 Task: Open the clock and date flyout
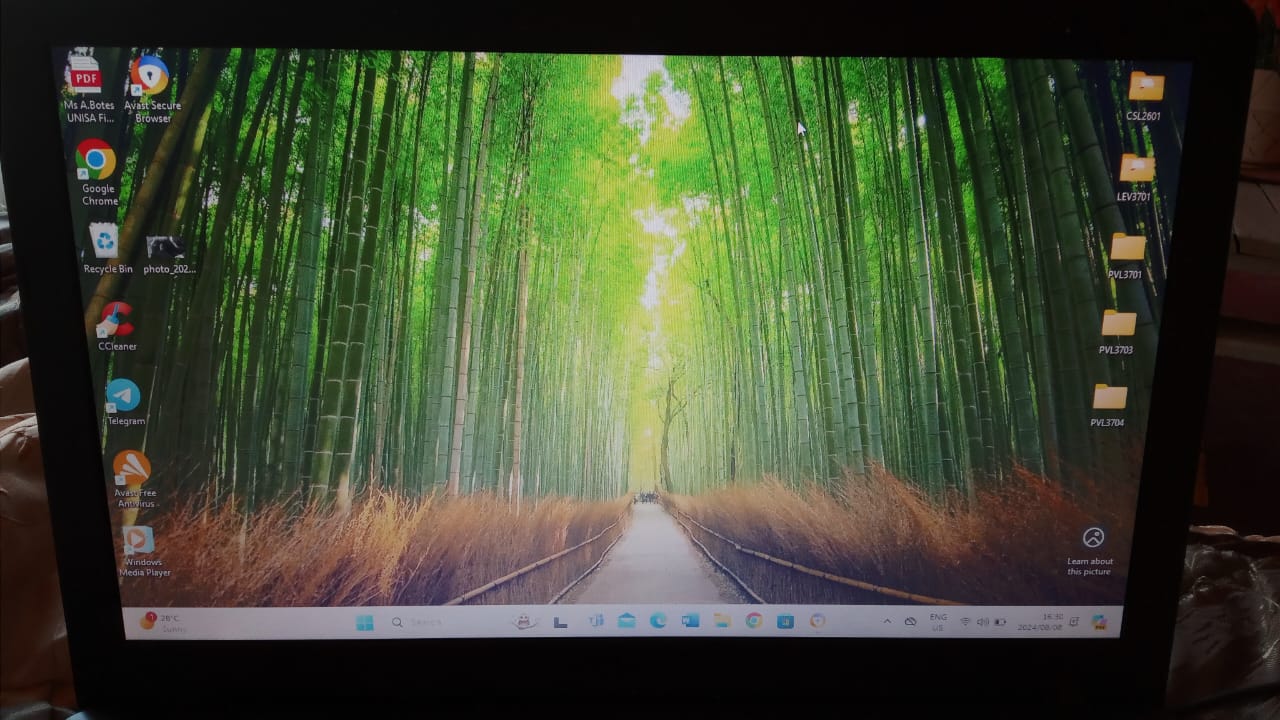1040,621
